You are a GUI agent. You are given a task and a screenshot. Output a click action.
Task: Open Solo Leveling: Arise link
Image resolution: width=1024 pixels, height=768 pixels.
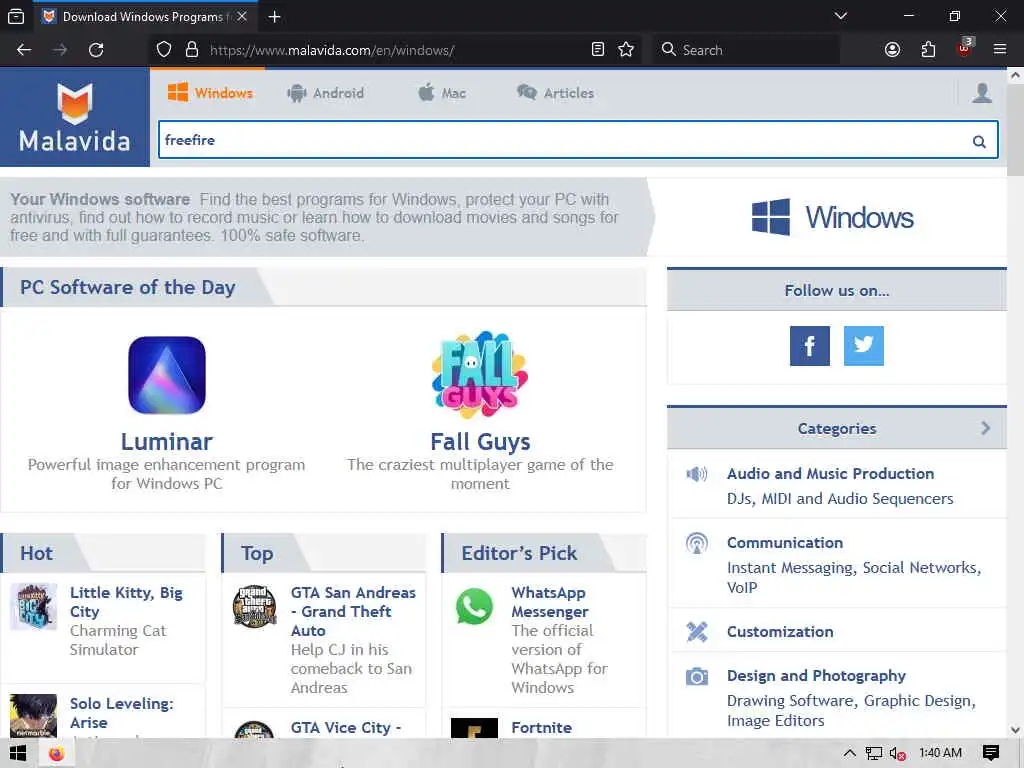(x=121, y=712)
